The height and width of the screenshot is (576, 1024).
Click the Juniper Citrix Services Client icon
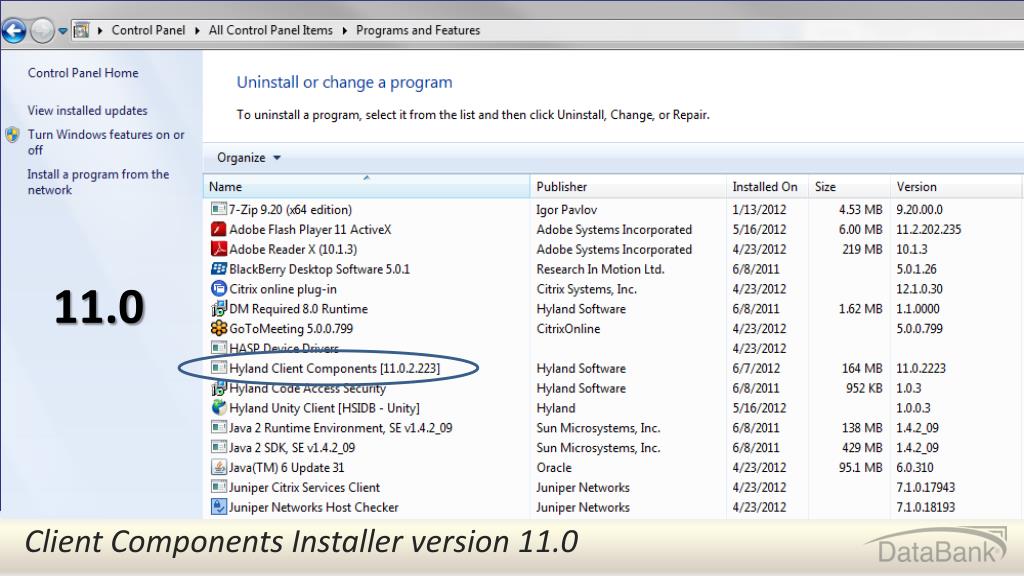coord(219,487)
